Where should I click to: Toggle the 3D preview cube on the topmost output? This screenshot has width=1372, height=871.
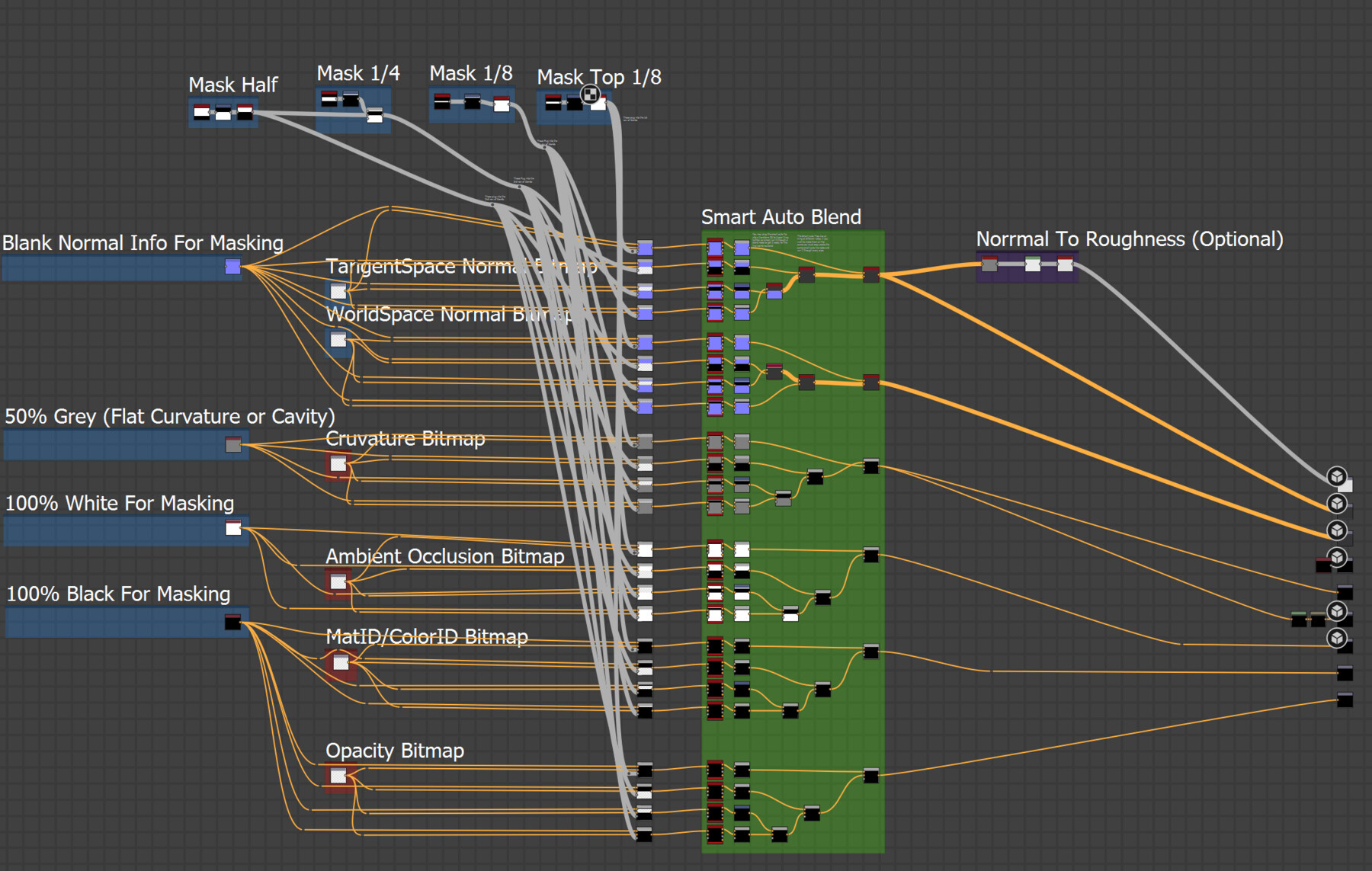coord(1337,477)
